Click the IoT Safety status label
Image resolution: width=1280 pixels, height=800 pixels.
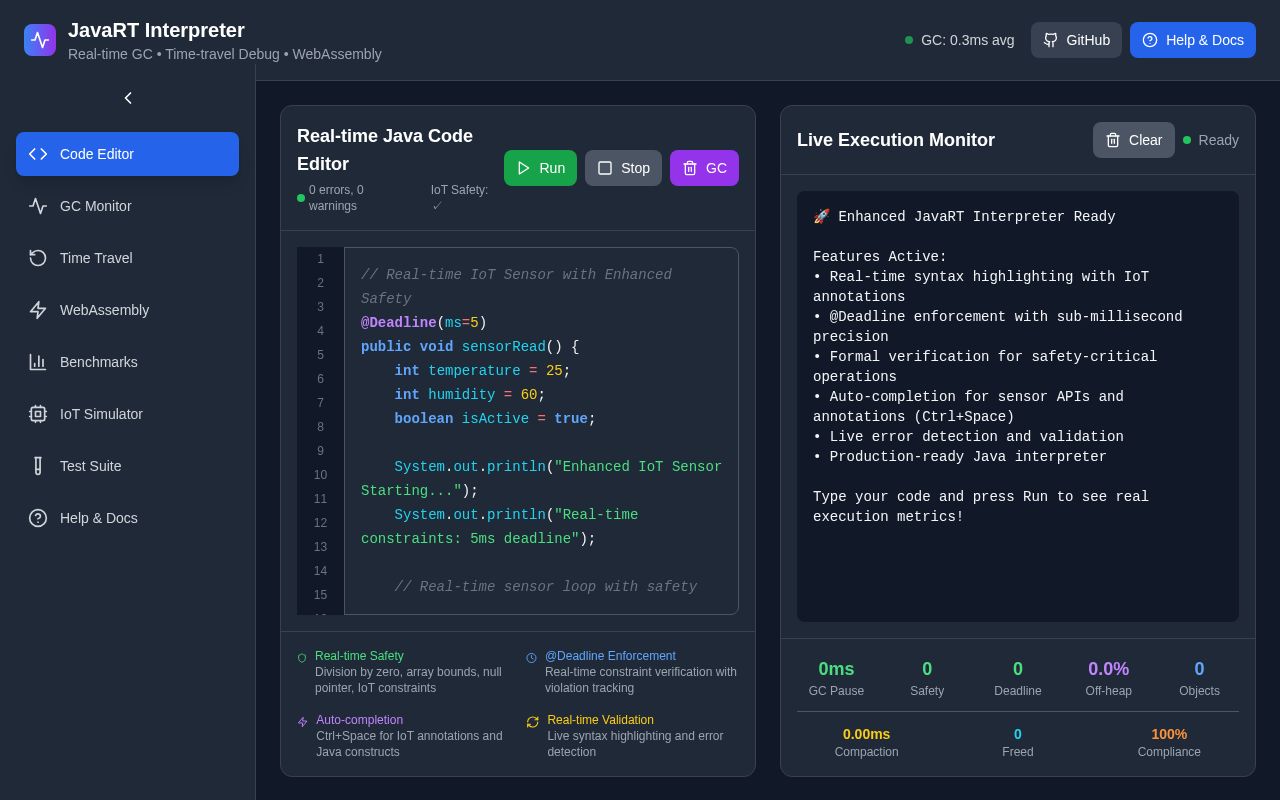(x=460, y=198)
